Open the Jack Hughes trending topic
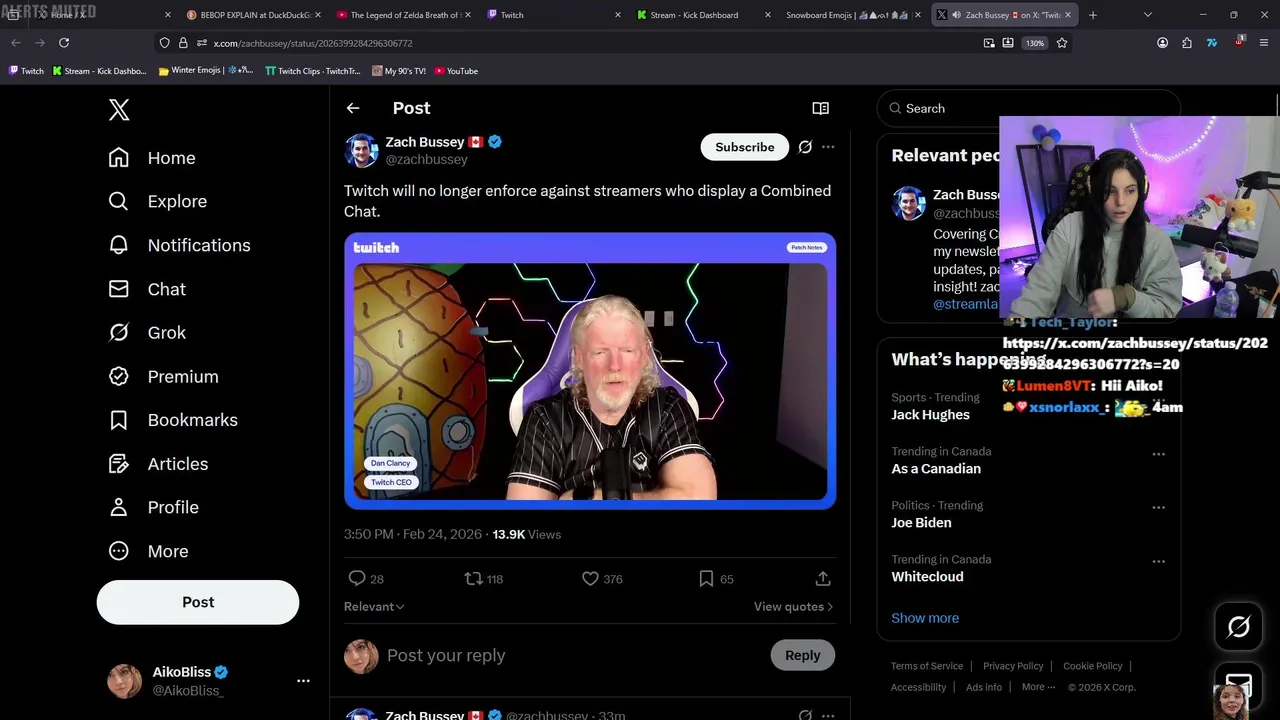 pyautogui.click(x=931, y=415)
